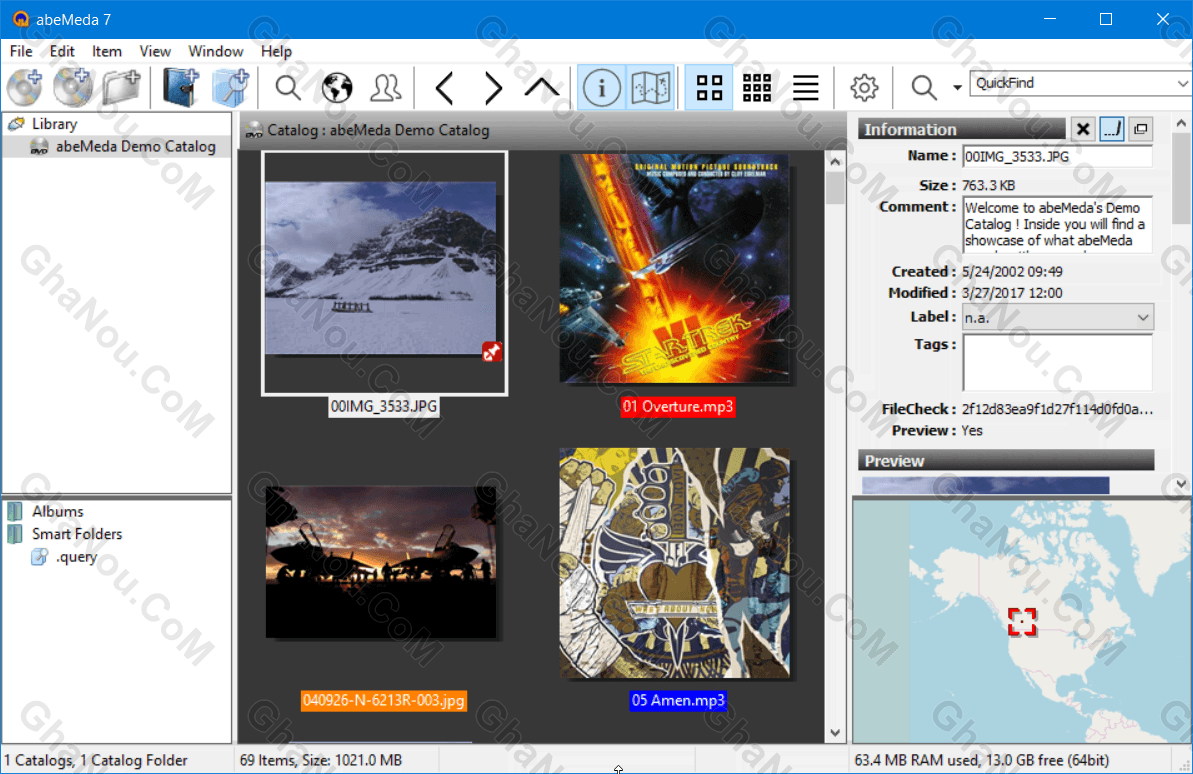Click the catalog thumbnail pane scroll down arrow

tap(835, 732)
